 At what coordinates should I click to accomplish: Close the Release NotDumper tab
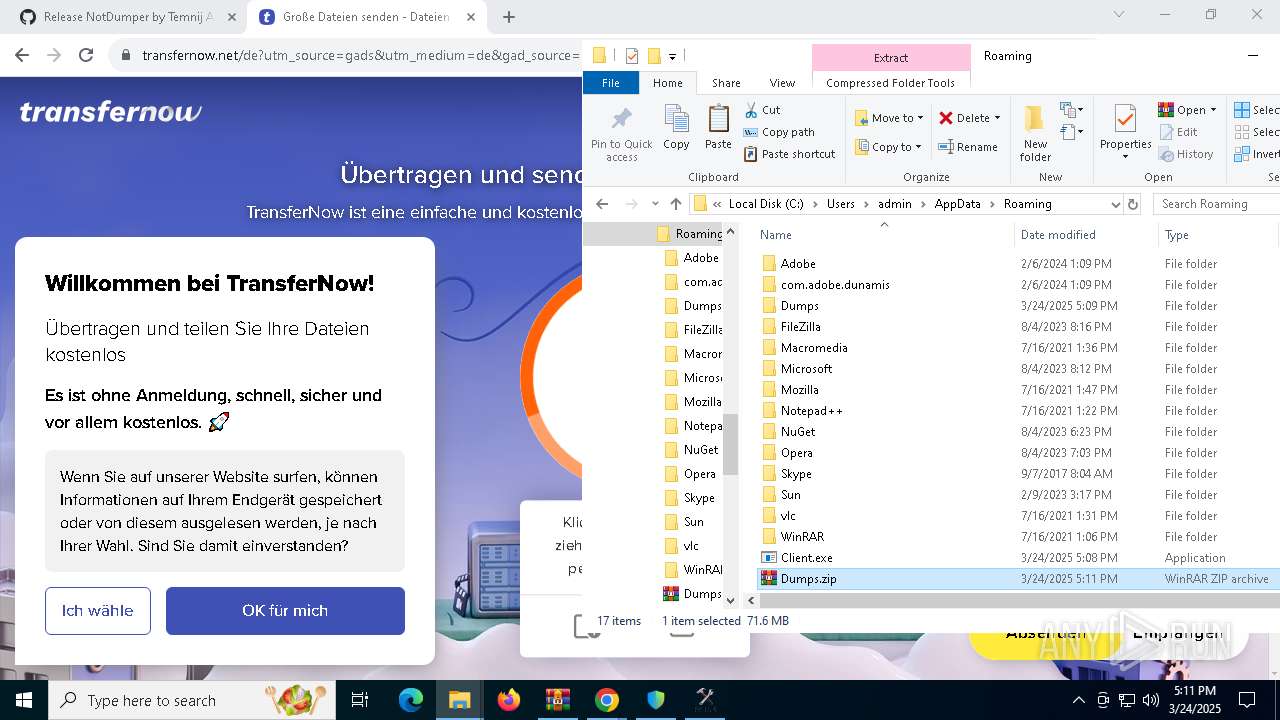point(232,17)
